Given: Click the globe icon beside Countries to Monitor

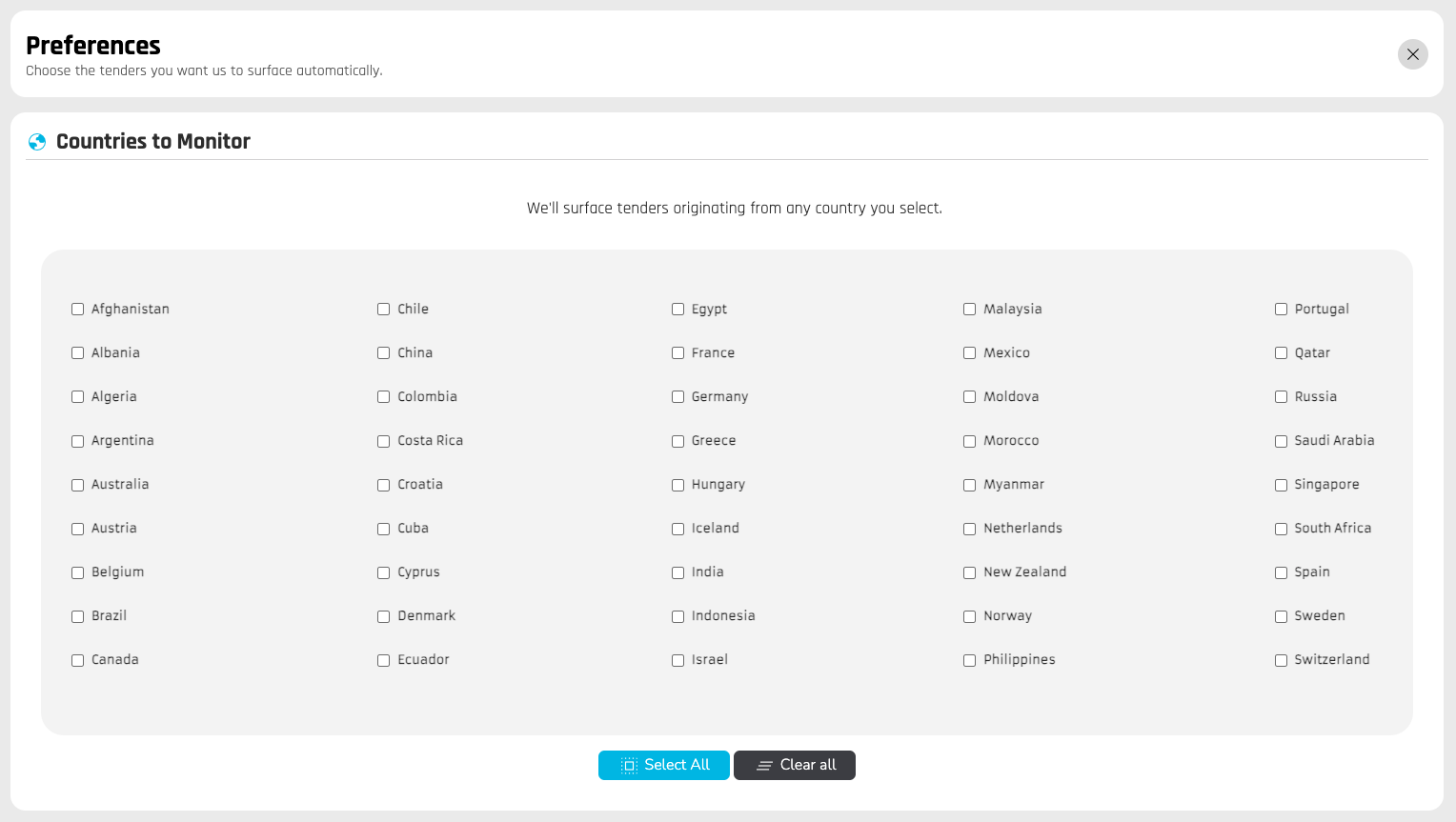Looking at the screenshot, I should point(37,142).
